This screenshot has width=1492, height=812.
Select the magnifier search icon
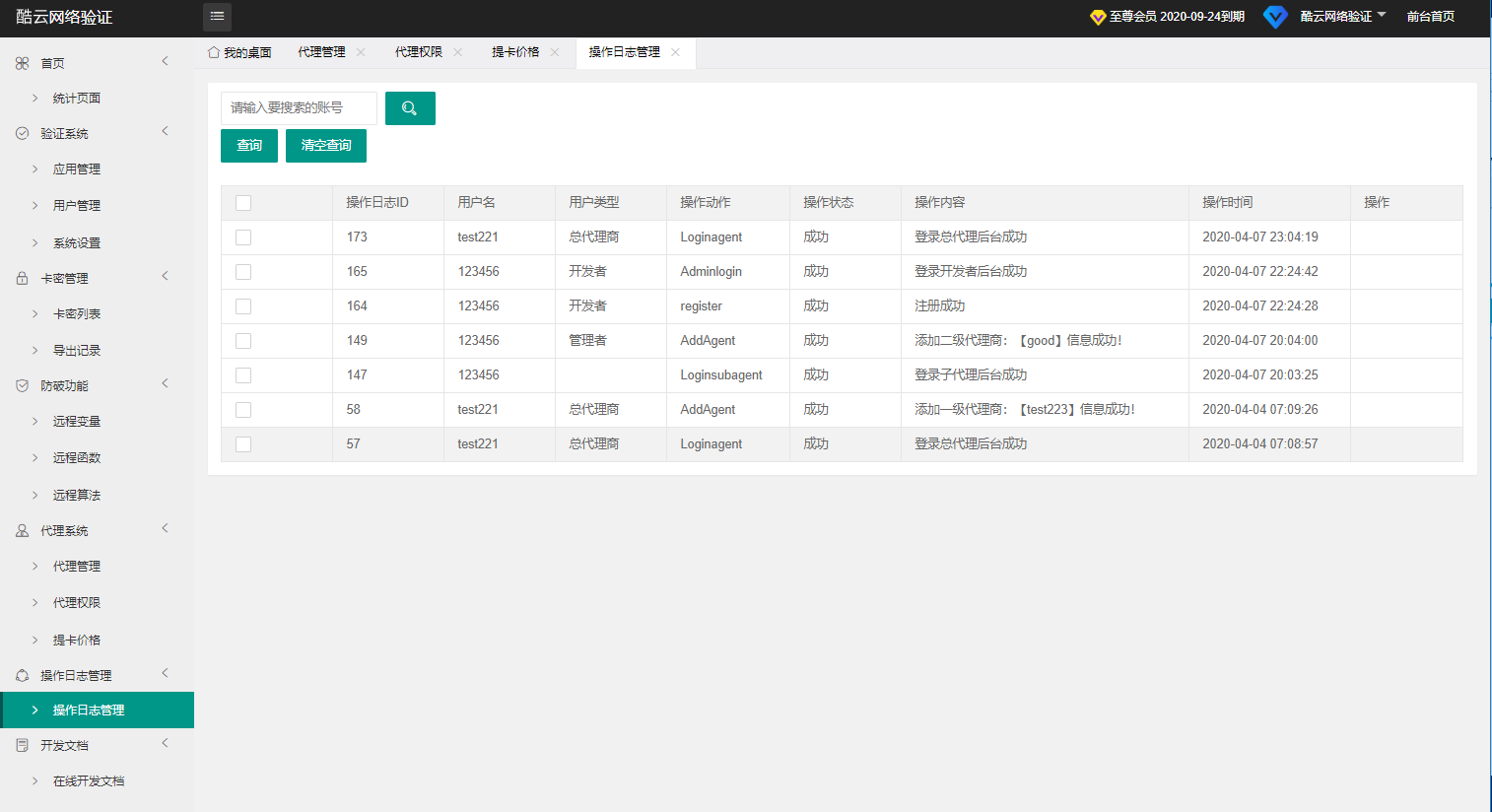pos(410,108)
